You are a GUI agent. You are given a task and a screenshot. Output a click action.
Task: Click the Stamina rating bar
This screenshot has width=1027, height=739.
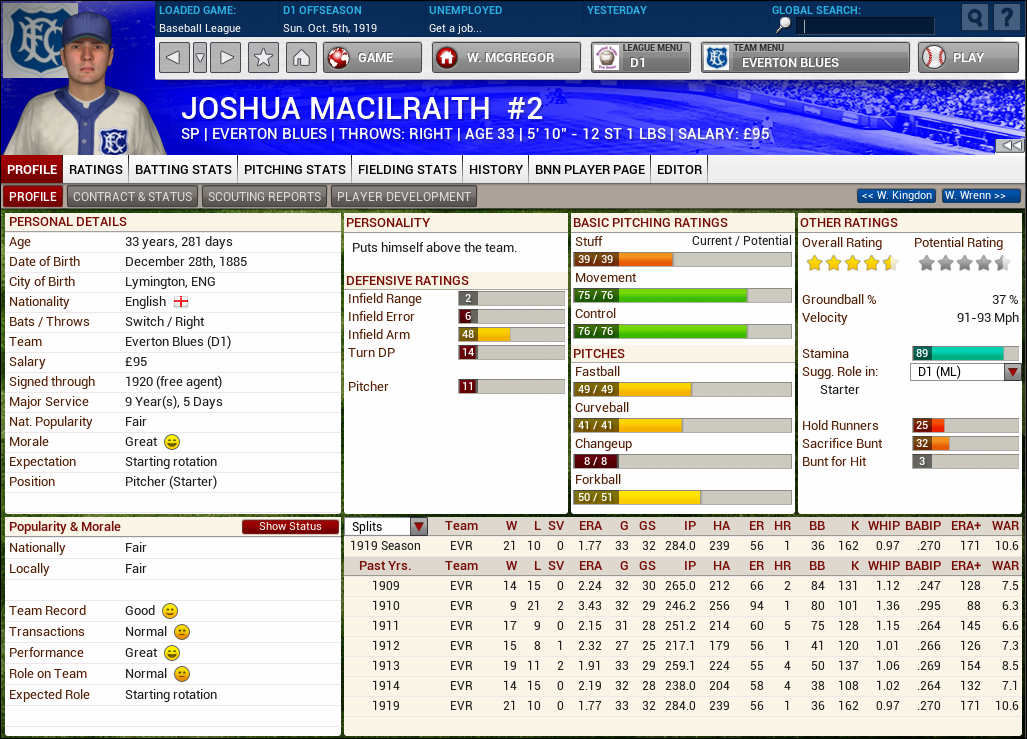(965, 353)
